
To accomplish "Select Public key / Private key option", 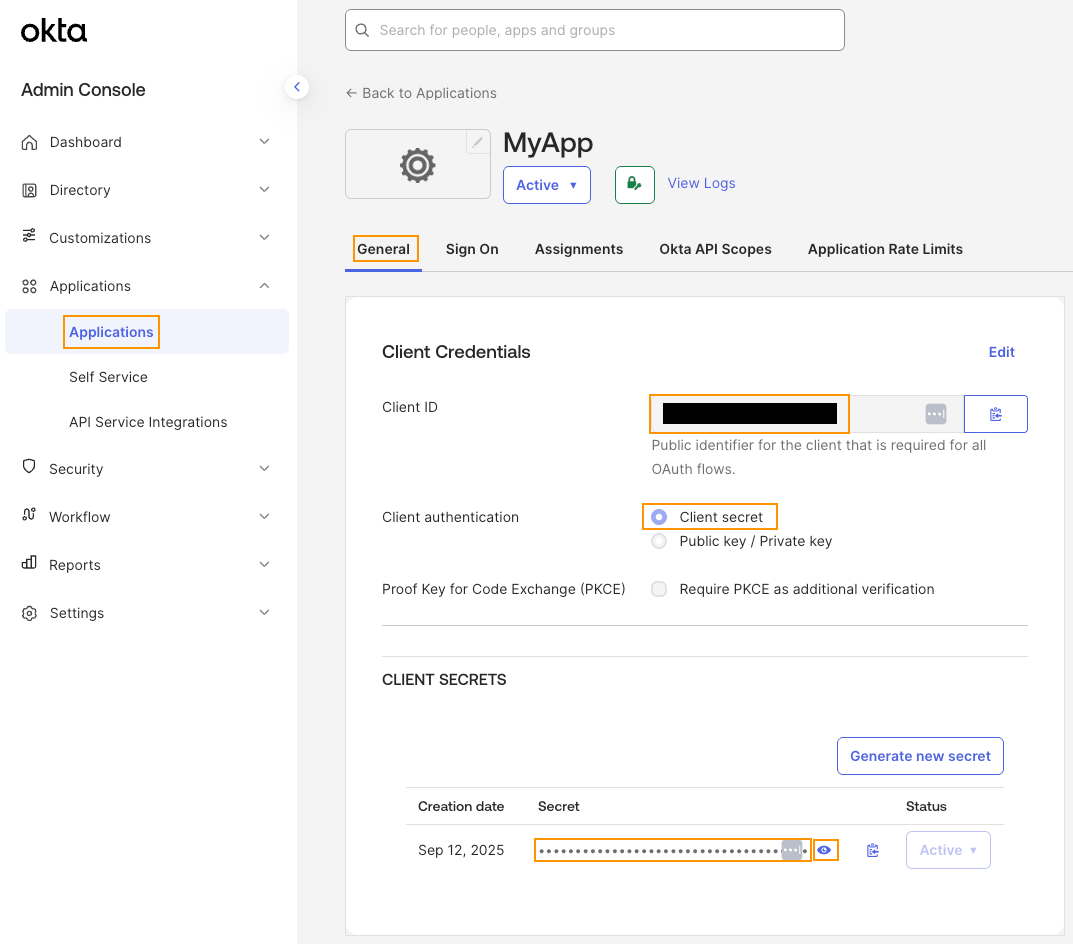I will [x=658, y=541].
